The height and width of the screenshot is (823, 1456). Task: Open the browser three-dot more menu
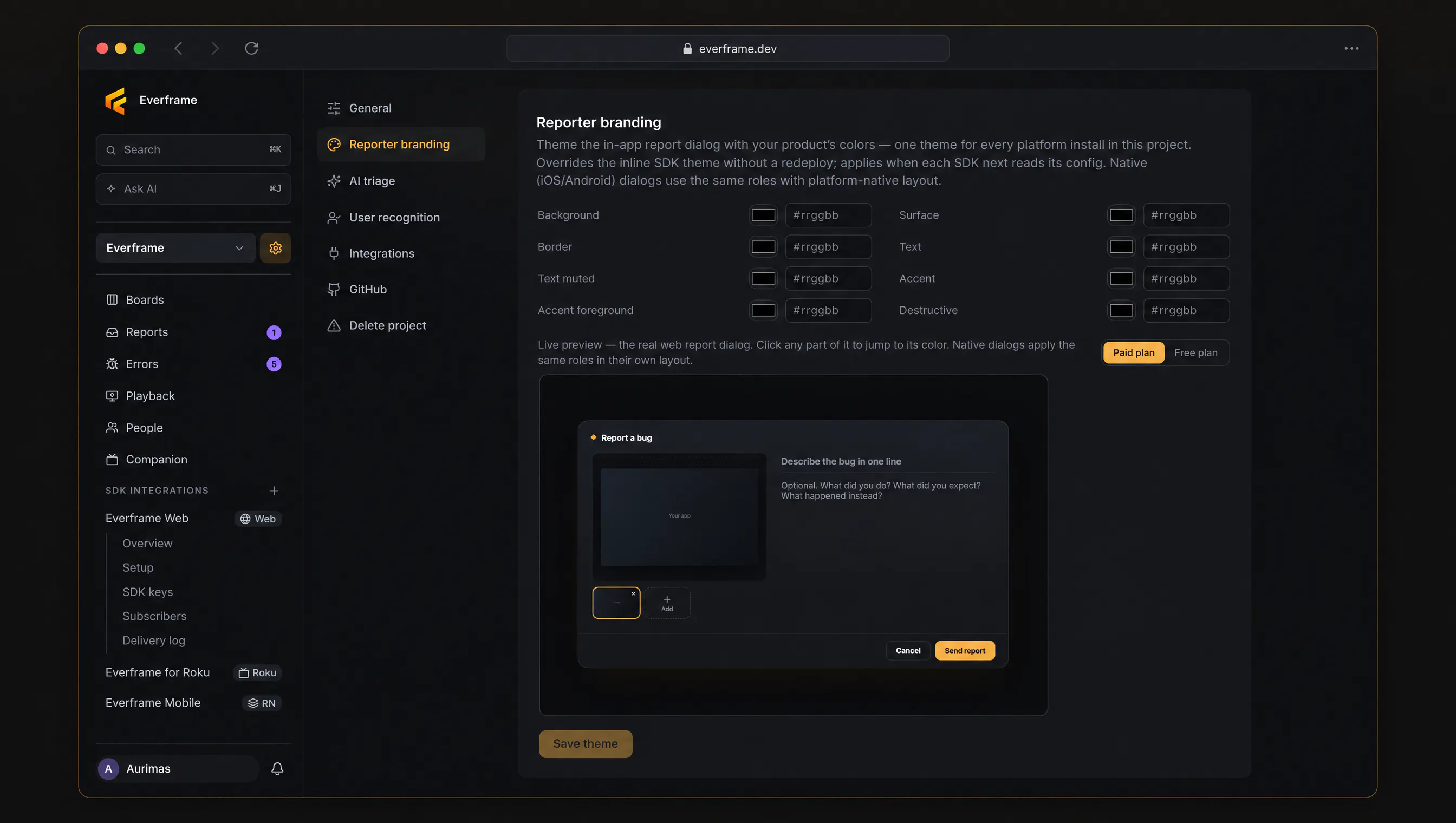(x=1351, y=49)
